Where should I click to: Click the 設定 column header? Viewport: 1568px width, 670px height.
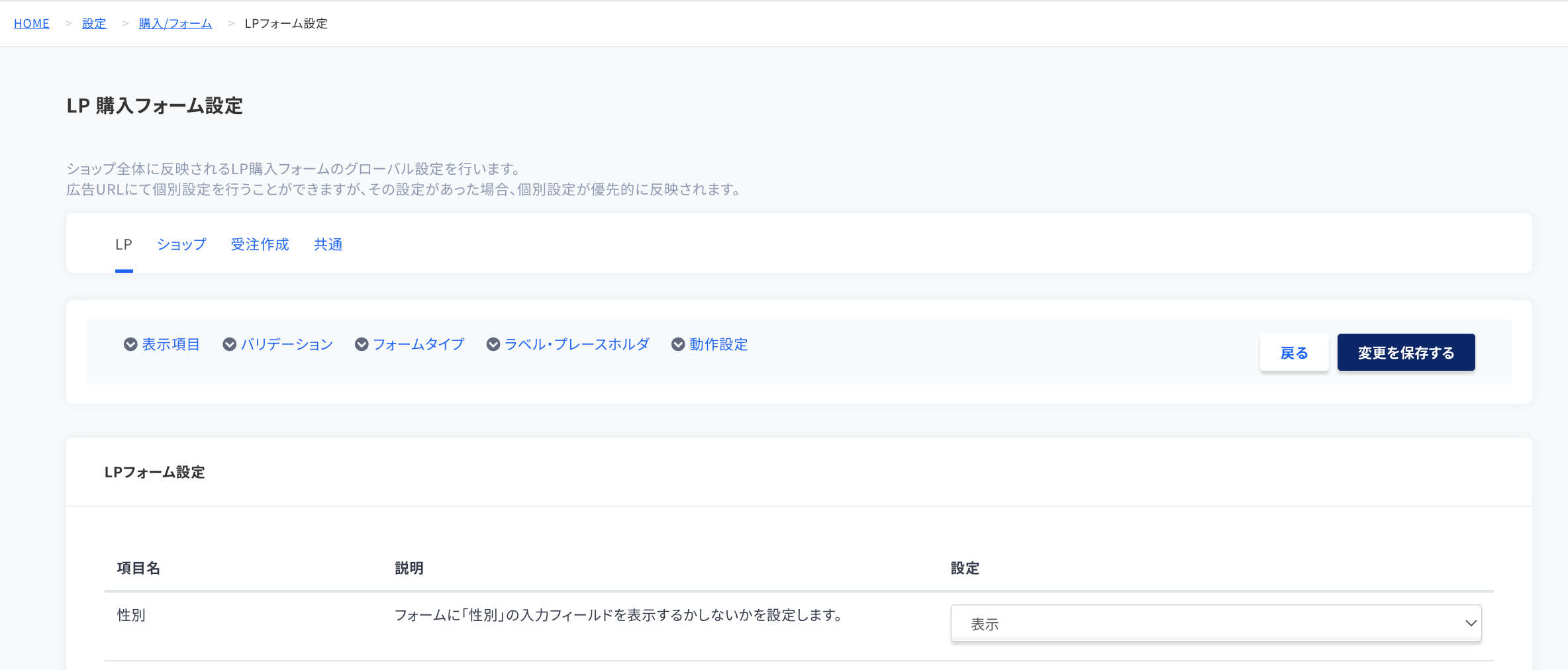(x=965, y=568)
